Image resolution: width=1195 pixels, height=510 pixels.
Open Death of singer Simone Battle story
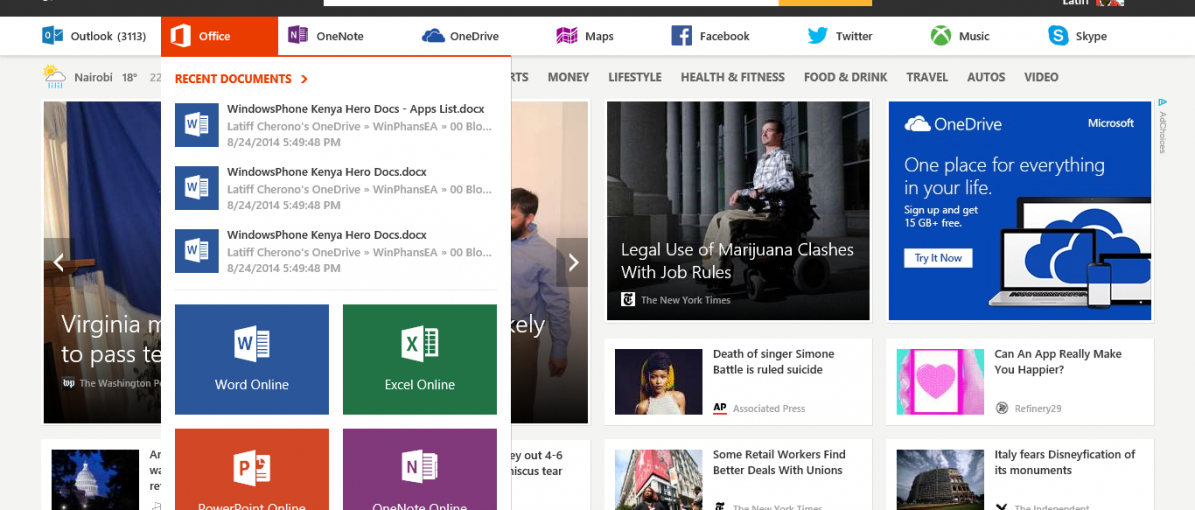pyautogui.click(x=774, y=361)
